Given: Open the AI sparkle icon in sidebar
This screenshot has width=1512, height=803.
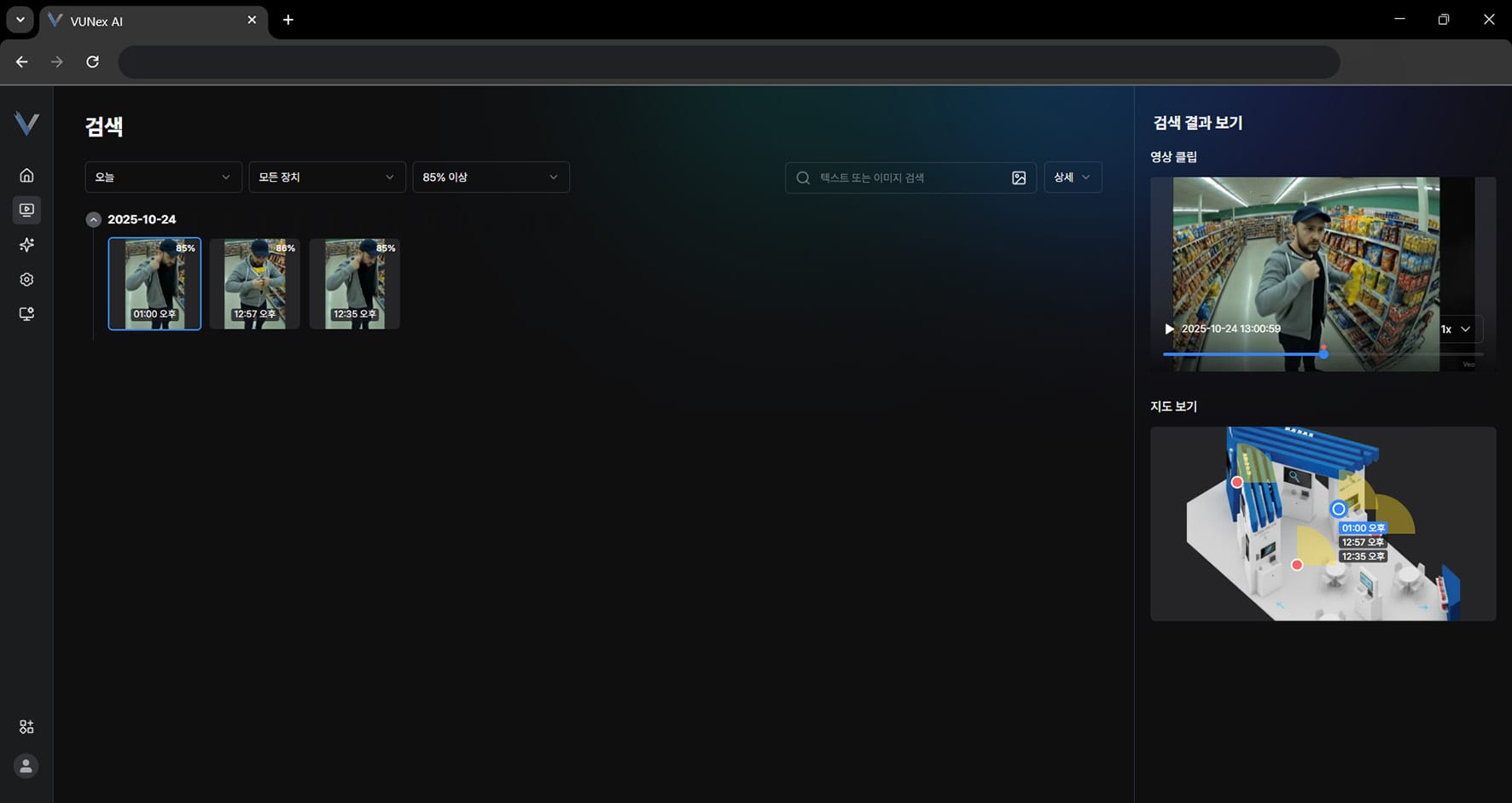Looking at the screenshot, I should 26,245.
